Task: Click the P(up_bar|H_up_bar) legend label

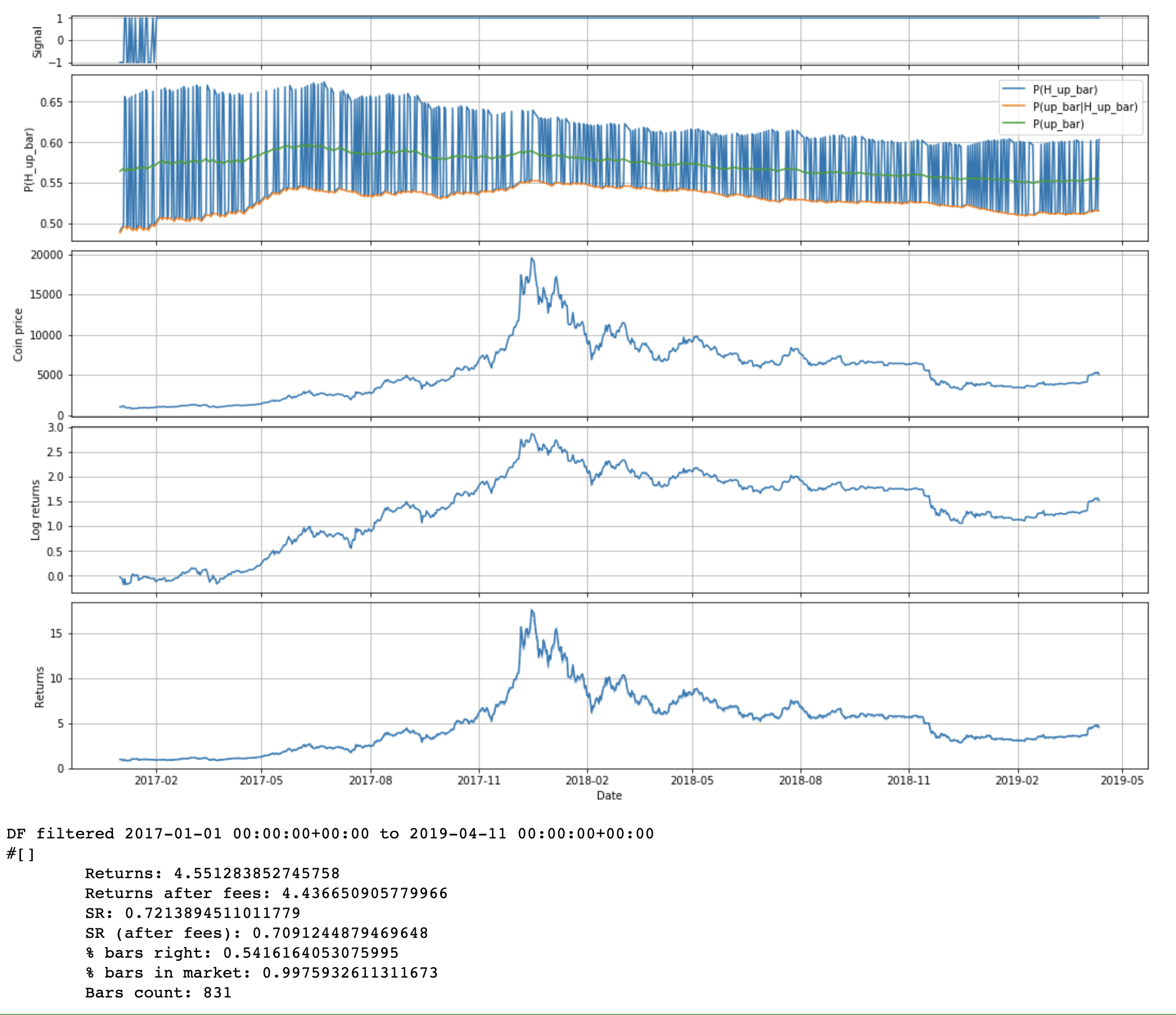Action: click(x=1085, y=106)
